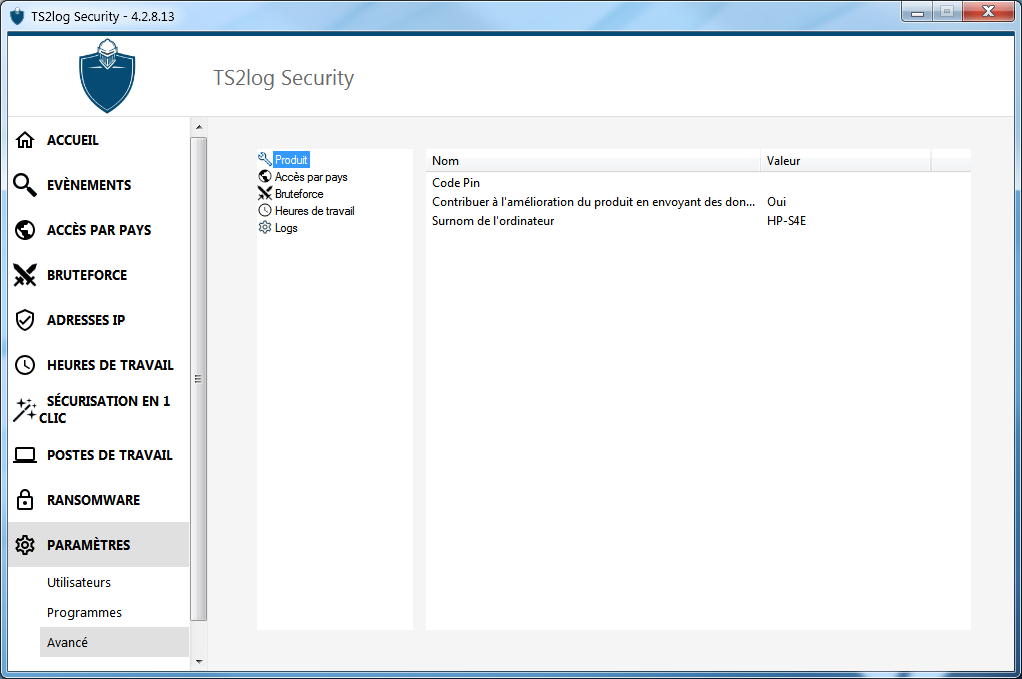1022x679 pixels.
Task: Click the Produit wrench icon in tree
Action: pyautogui.click(x=265, y=159)
